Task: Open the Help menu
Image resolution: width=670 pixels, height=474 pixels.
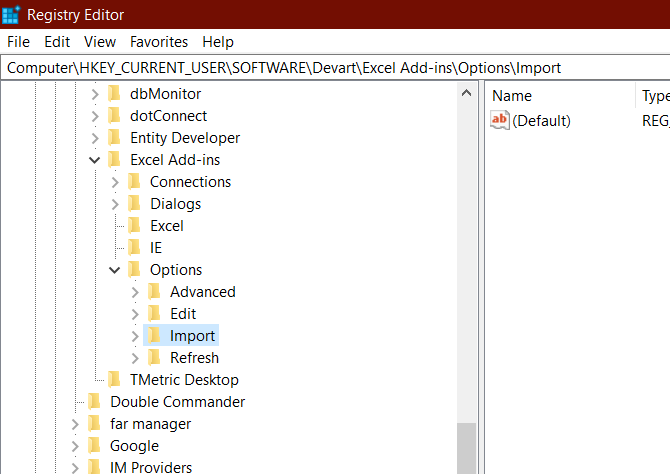Action: click(218, 42)
